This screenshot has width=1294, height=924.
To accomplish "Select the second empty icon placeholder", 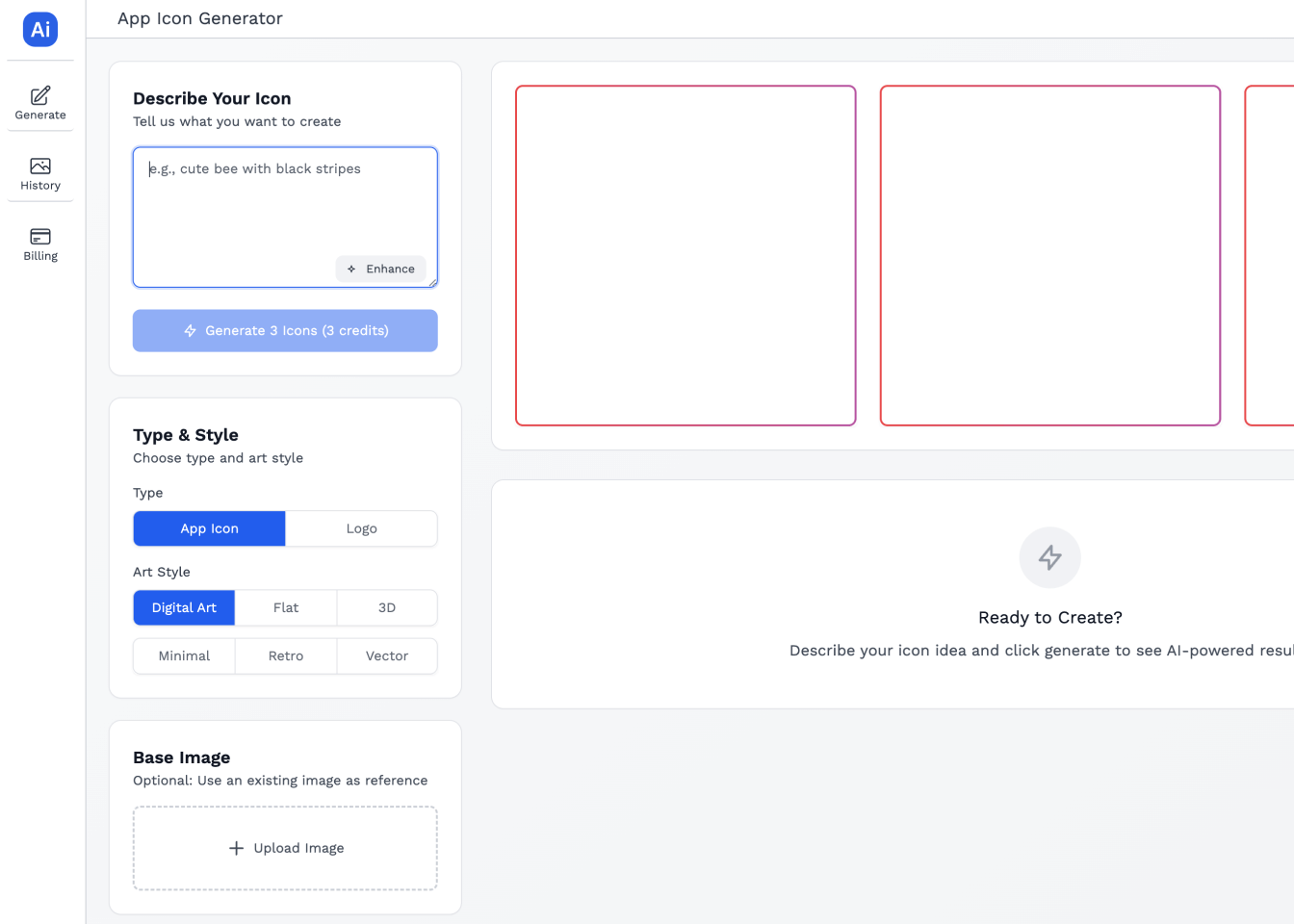I will pyautogui.click(x=1050, y=255).
